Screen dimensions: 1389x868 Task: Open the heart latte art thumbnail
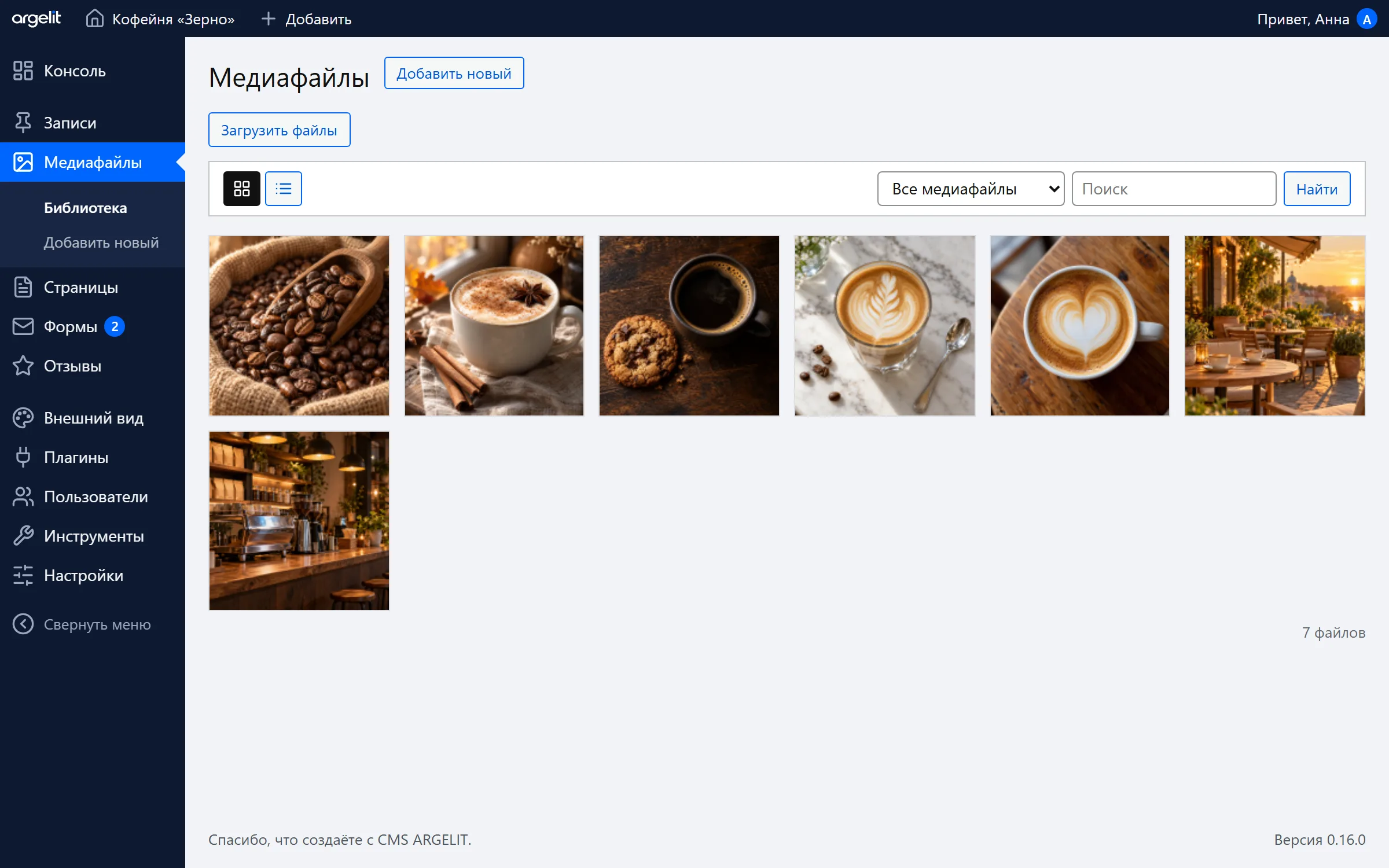[x=1079, y=325]
